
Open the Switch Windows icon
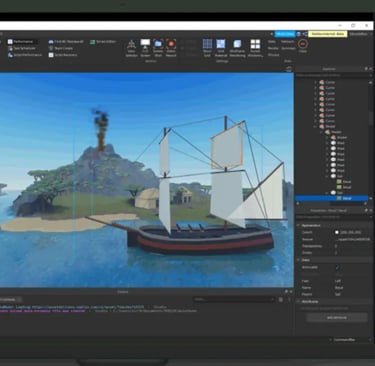click(255, 48)
